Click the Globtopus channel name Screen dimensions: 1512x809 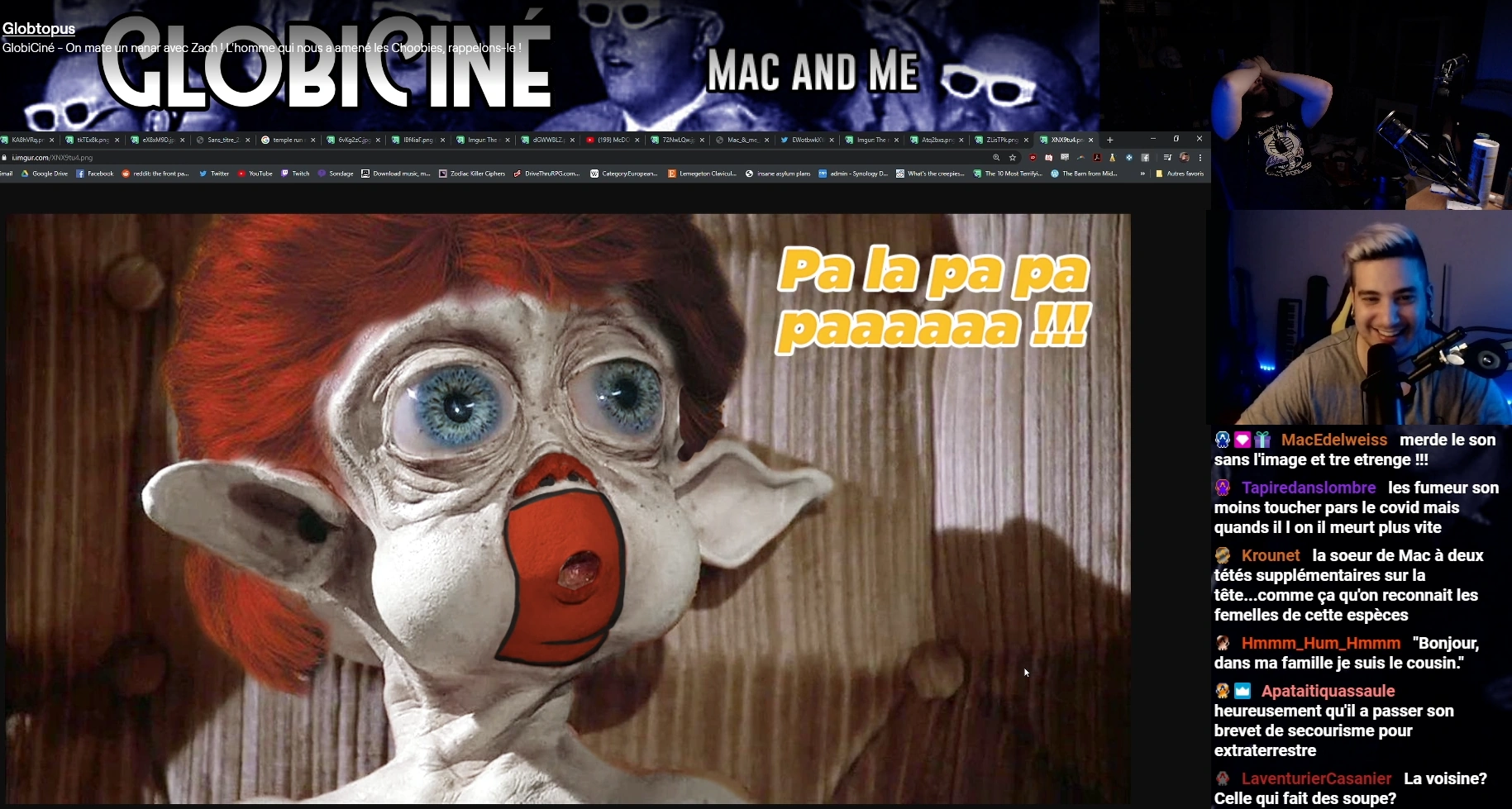[x=39, y=29]
